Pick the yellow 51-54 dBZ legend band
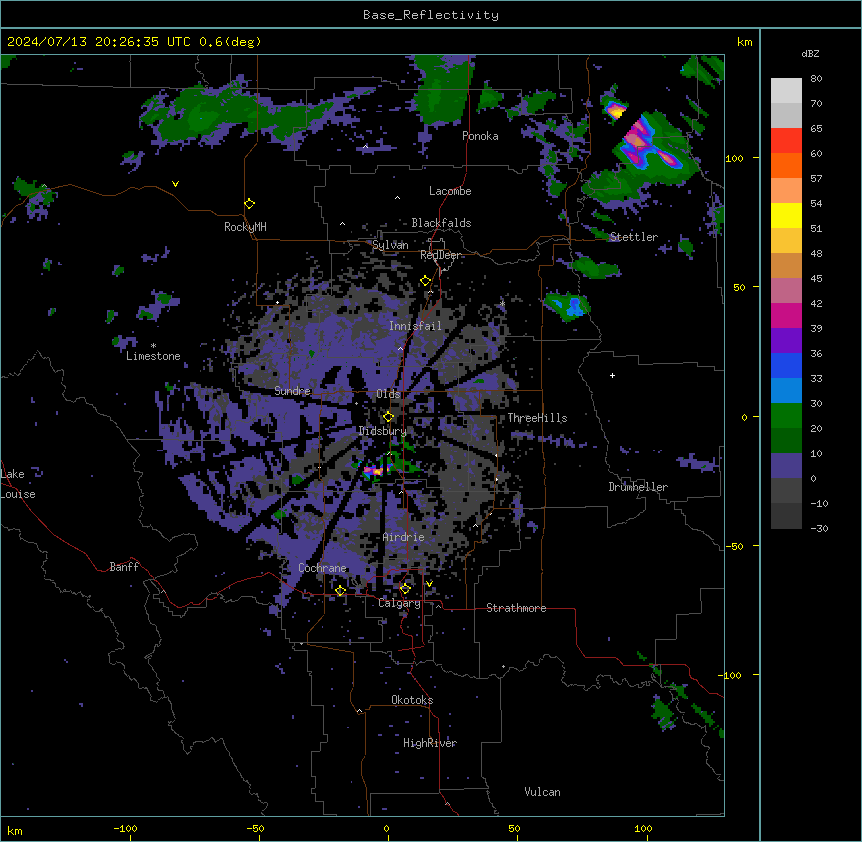Viewport: 862px width, 842px height. [x=786, y=215]
